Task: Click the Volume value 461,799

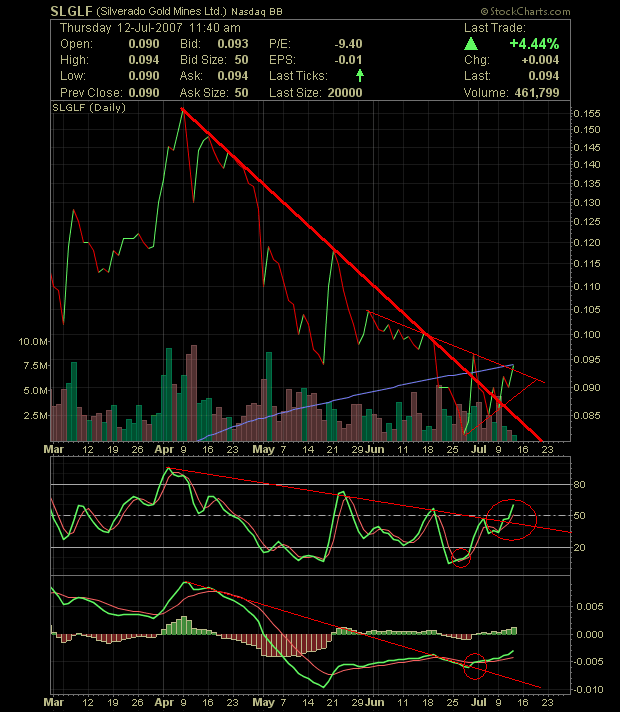Action: pyautogui.click(x=537, y=93)
